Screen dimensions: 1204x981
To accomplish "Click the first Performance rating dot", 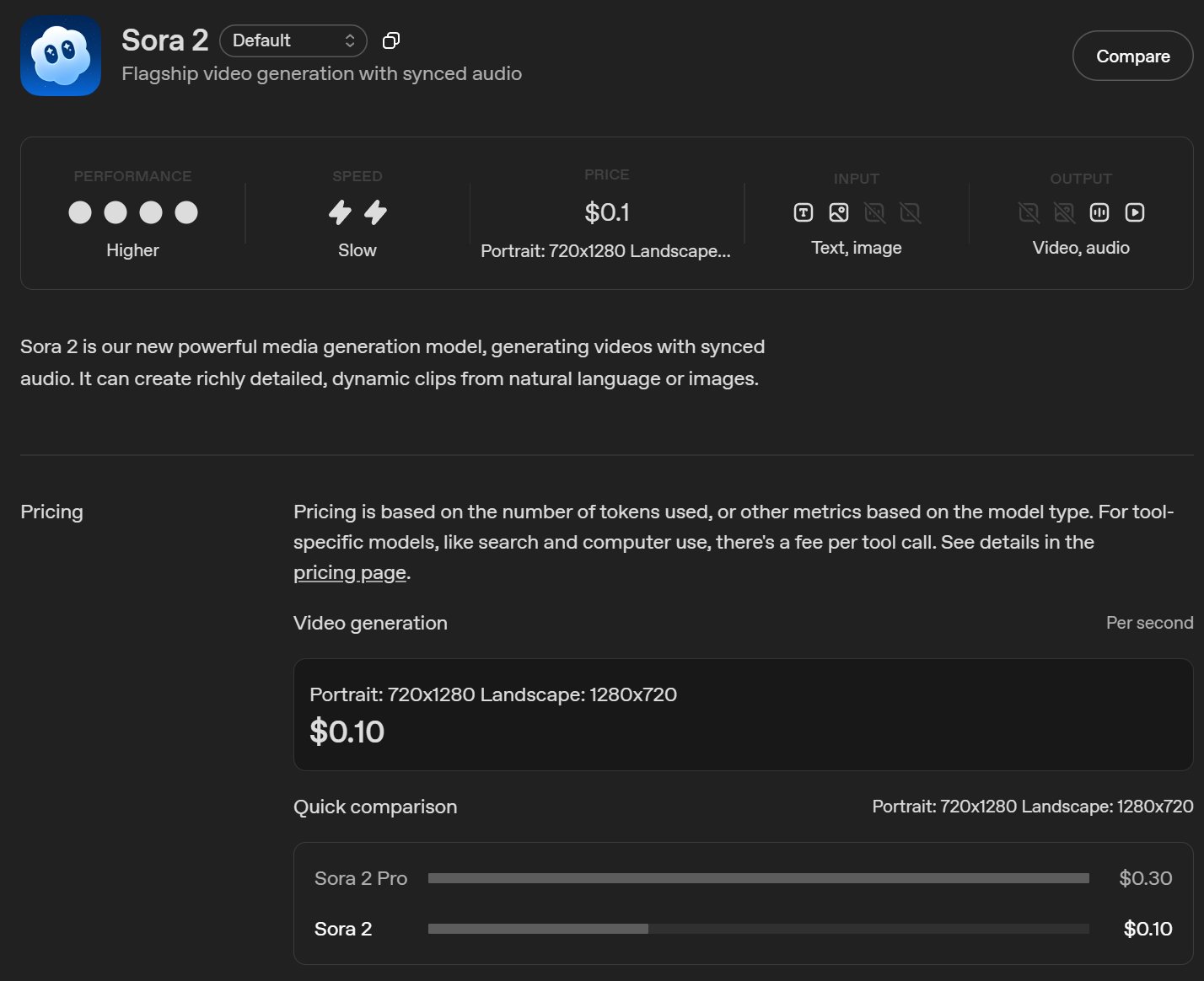I will 80,212.
